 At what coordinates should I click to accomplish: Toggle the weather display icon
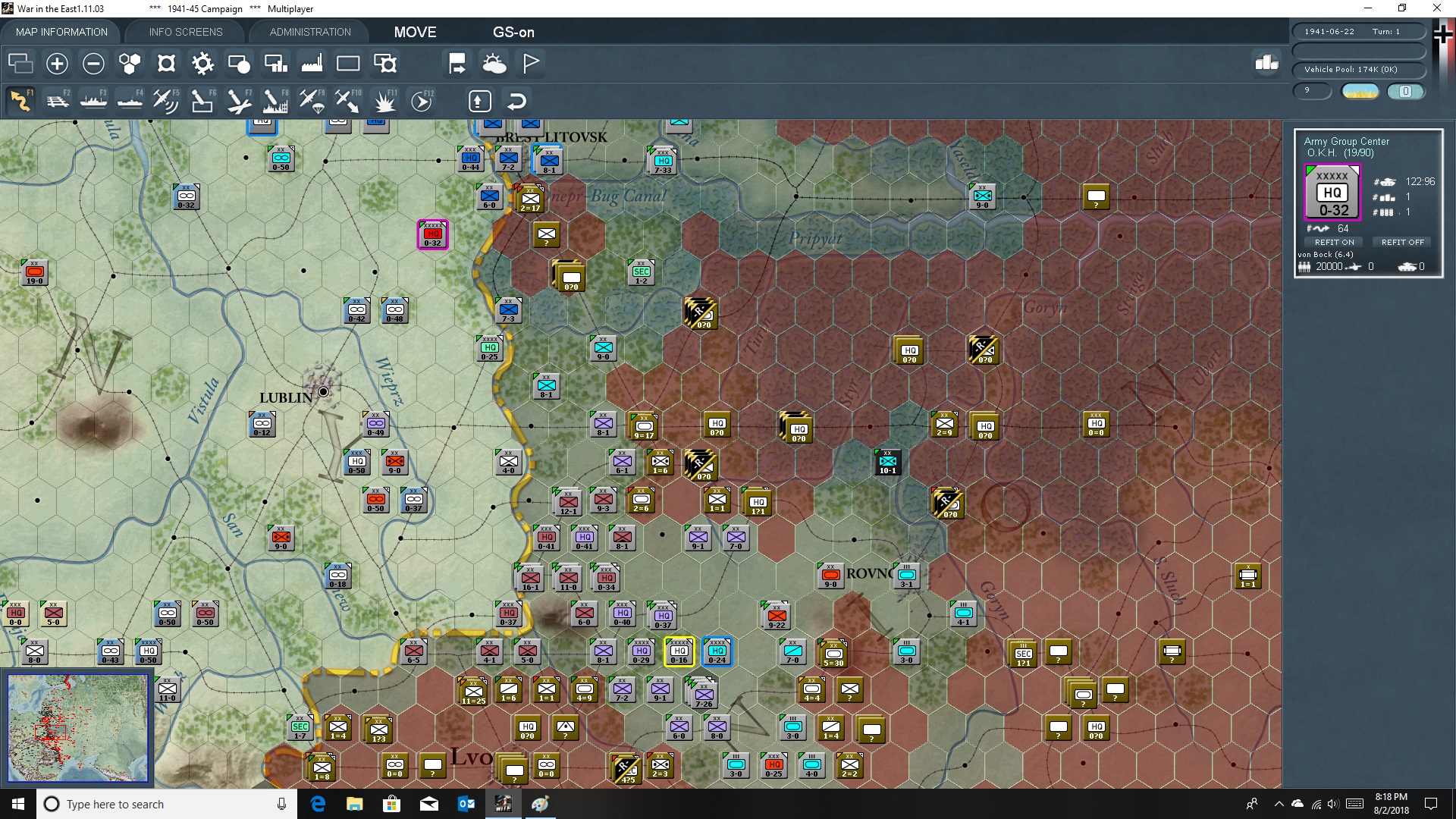(494, 64)
